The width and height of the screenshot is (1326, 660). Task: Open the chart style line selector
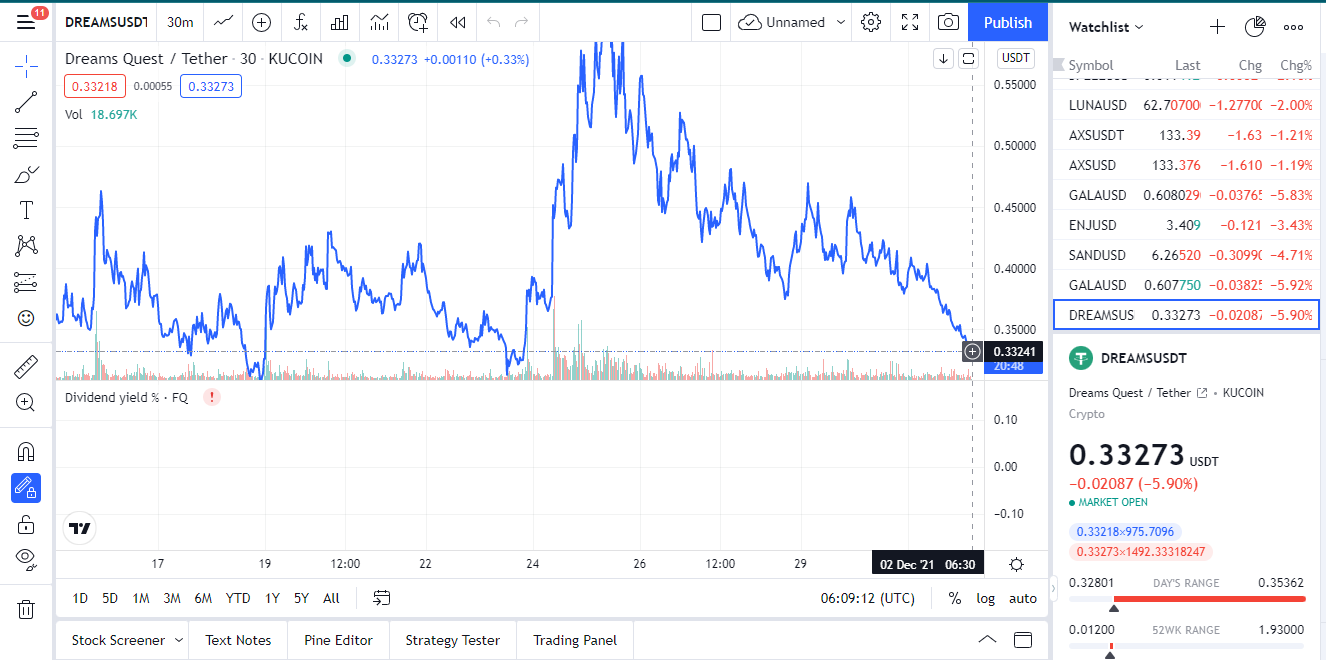click(224, 22)
